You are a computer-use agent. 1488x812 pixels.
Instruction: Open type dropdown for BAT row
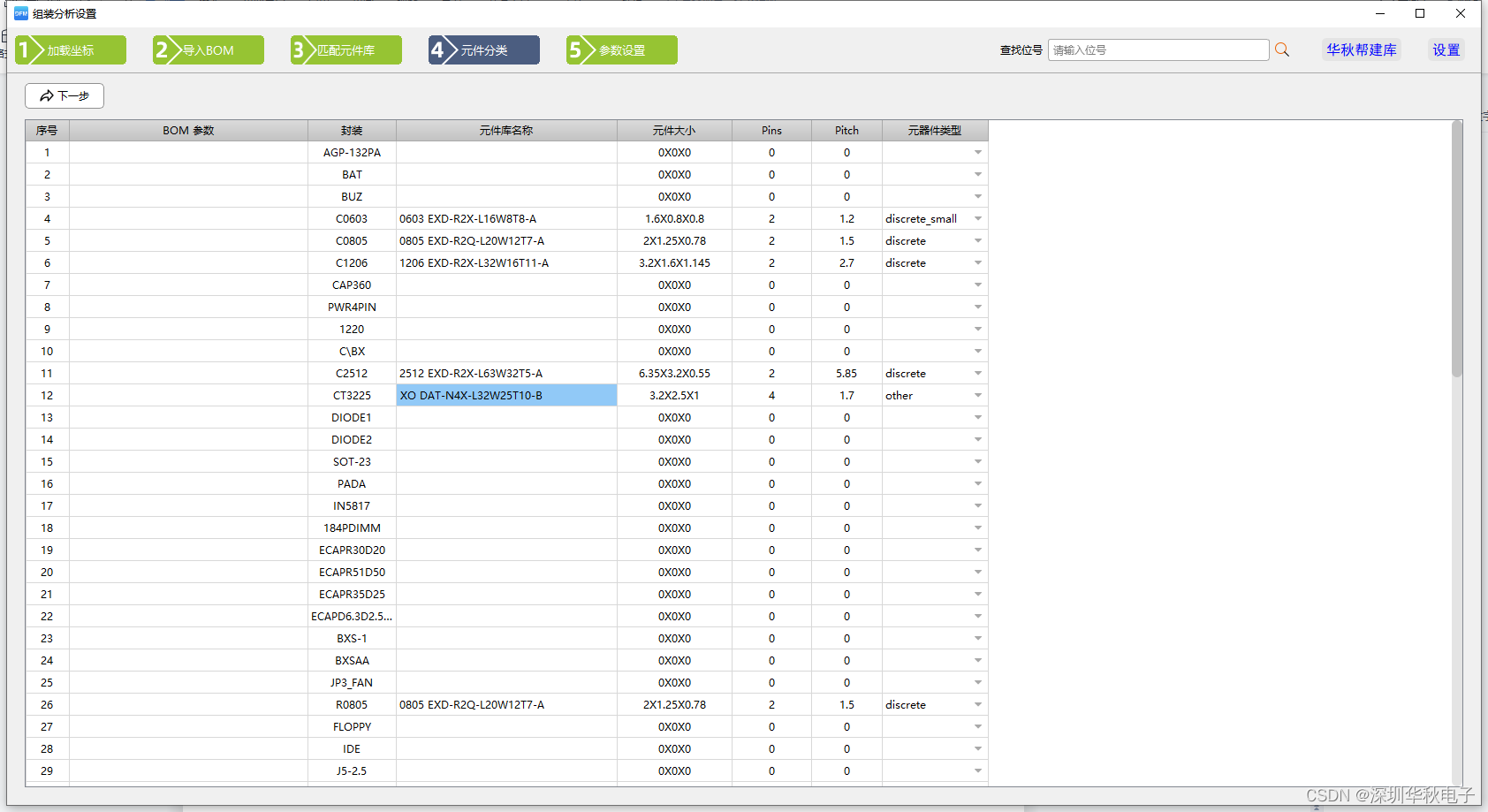click(978, 175)
